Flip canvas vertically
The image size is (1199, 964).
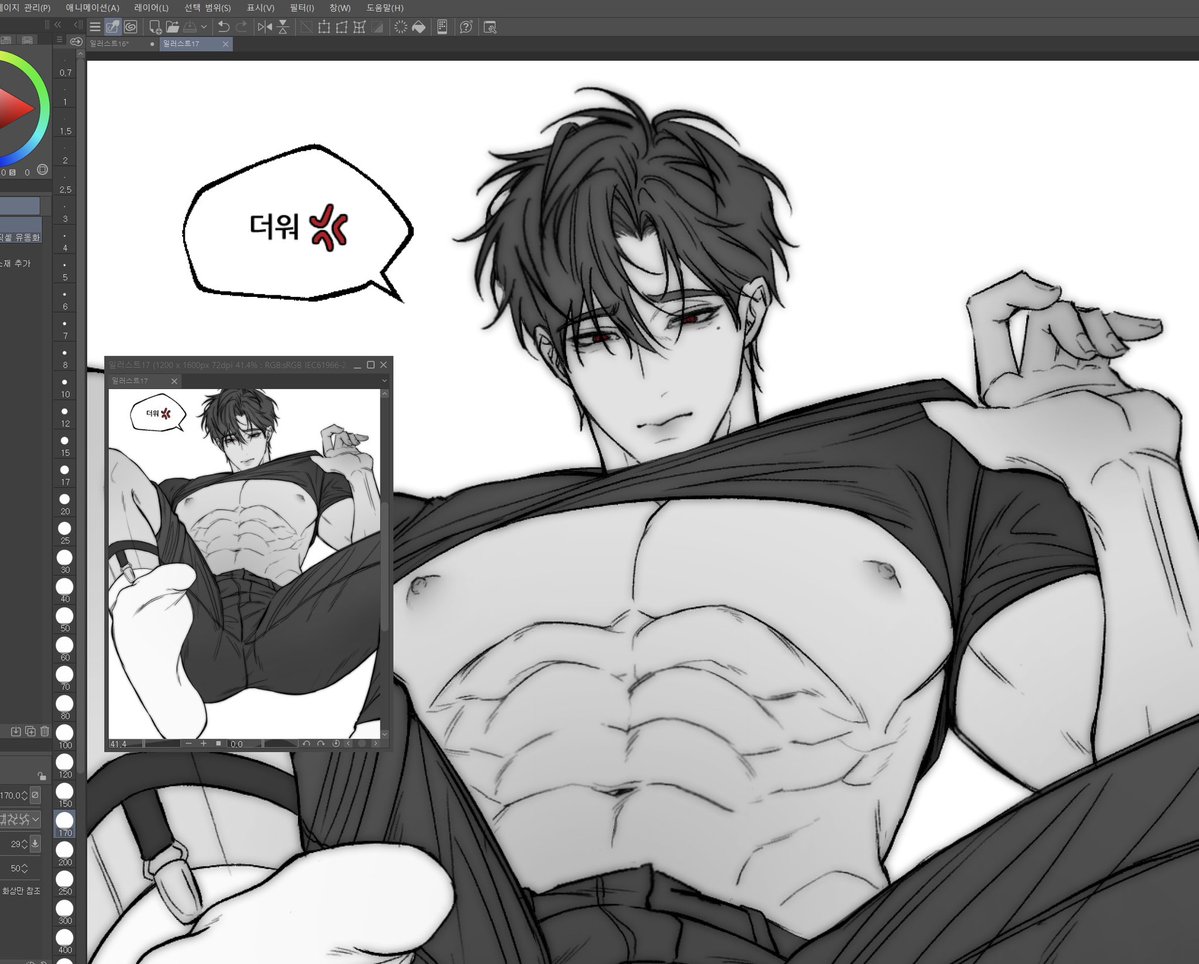tap(283, 27)
